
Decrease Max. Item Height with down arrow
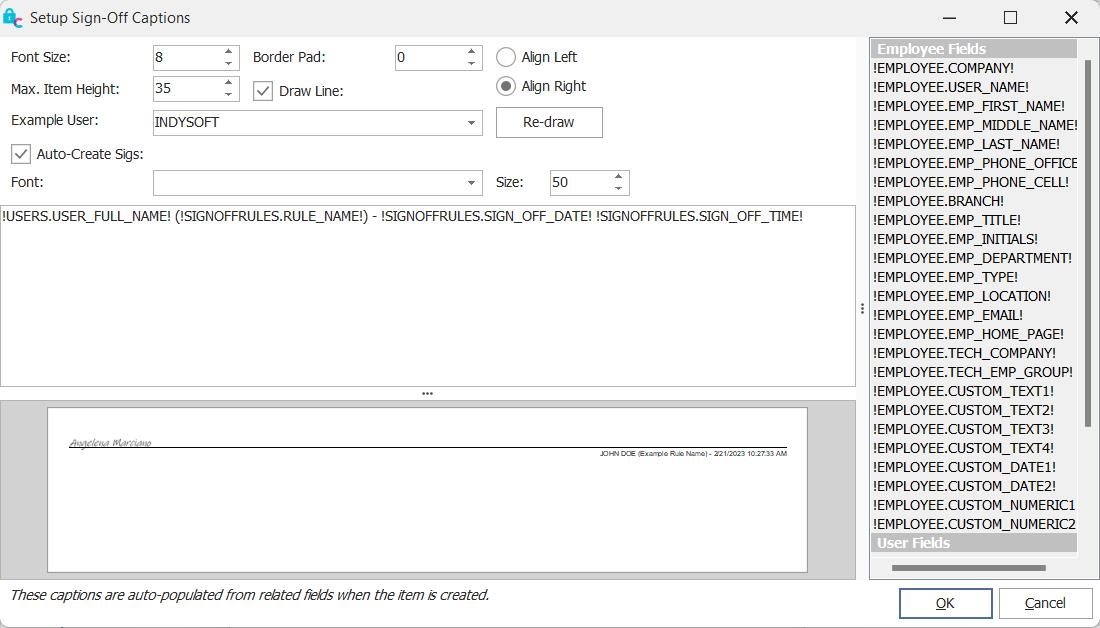[228, 95]
